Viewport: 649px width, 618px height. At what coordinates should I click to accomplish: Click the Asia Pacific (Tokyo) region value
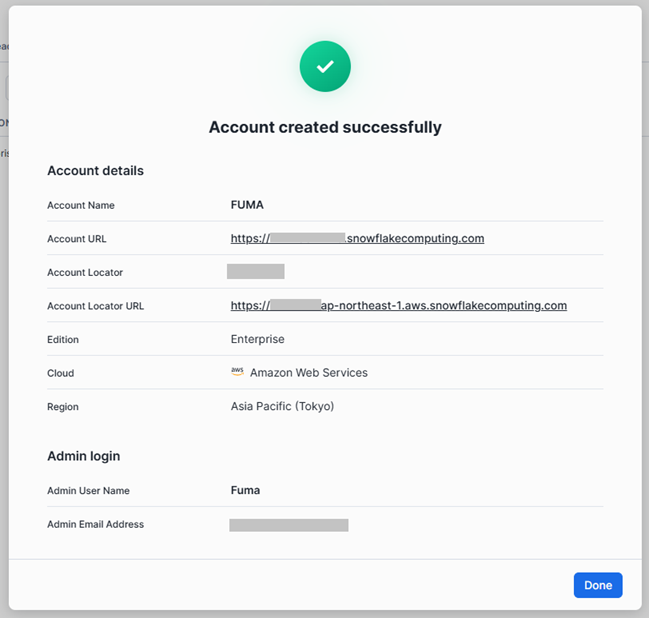point(282,407)
